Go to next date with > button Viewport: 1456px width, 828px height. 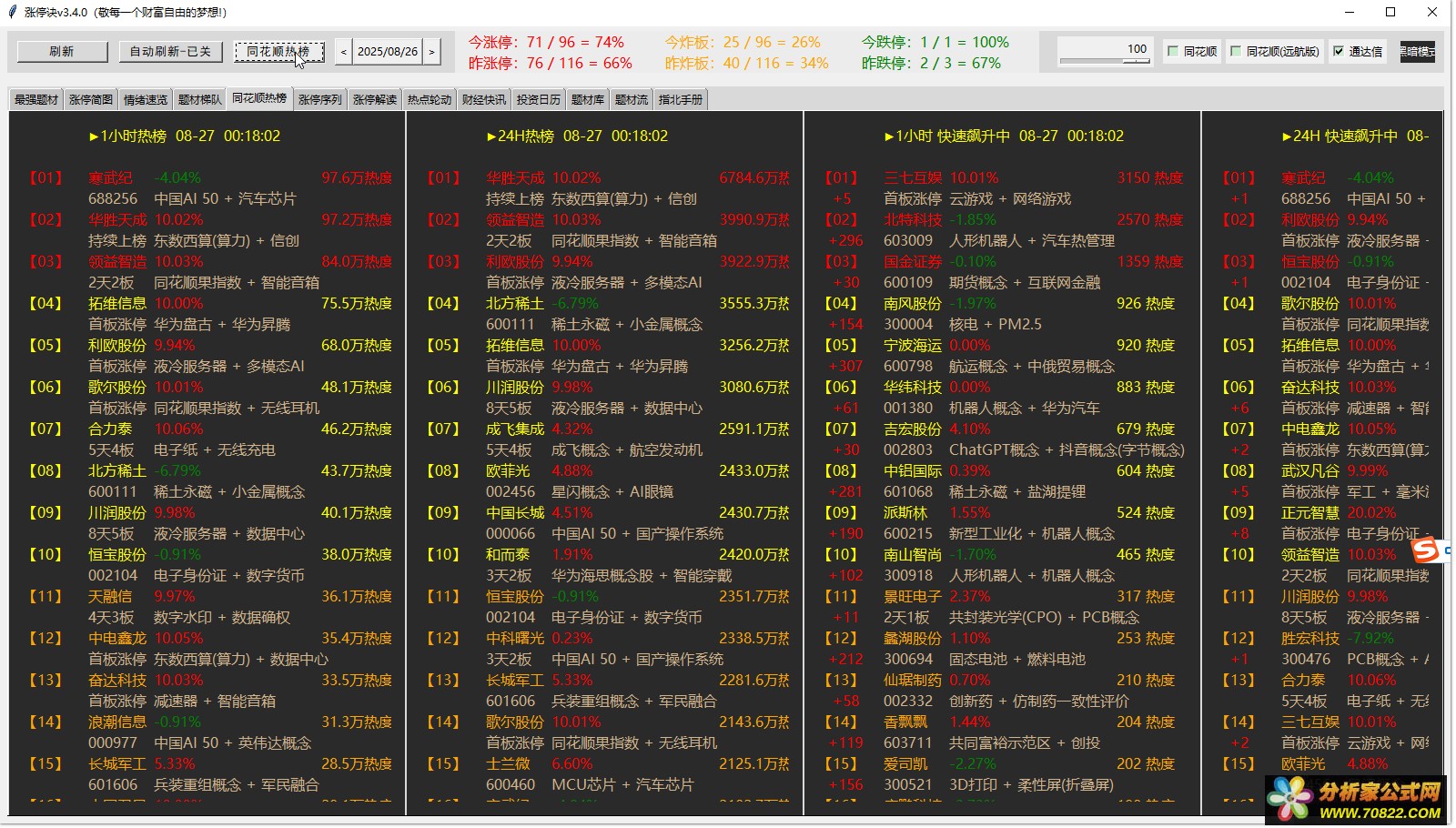[432, 52]
